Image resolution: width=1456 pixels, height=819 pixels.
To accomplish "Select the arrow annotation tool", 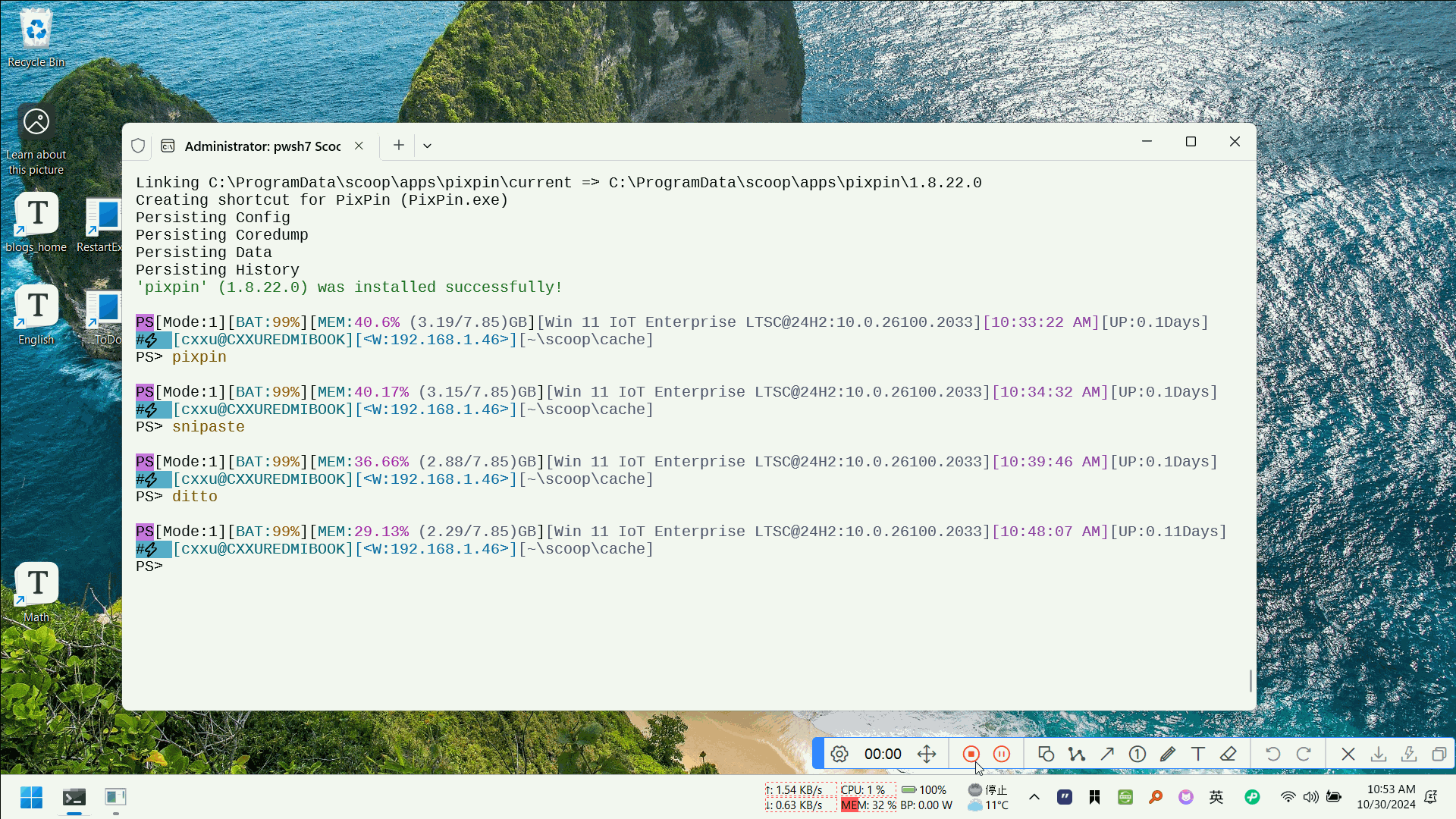I will tap(1107, 754).
